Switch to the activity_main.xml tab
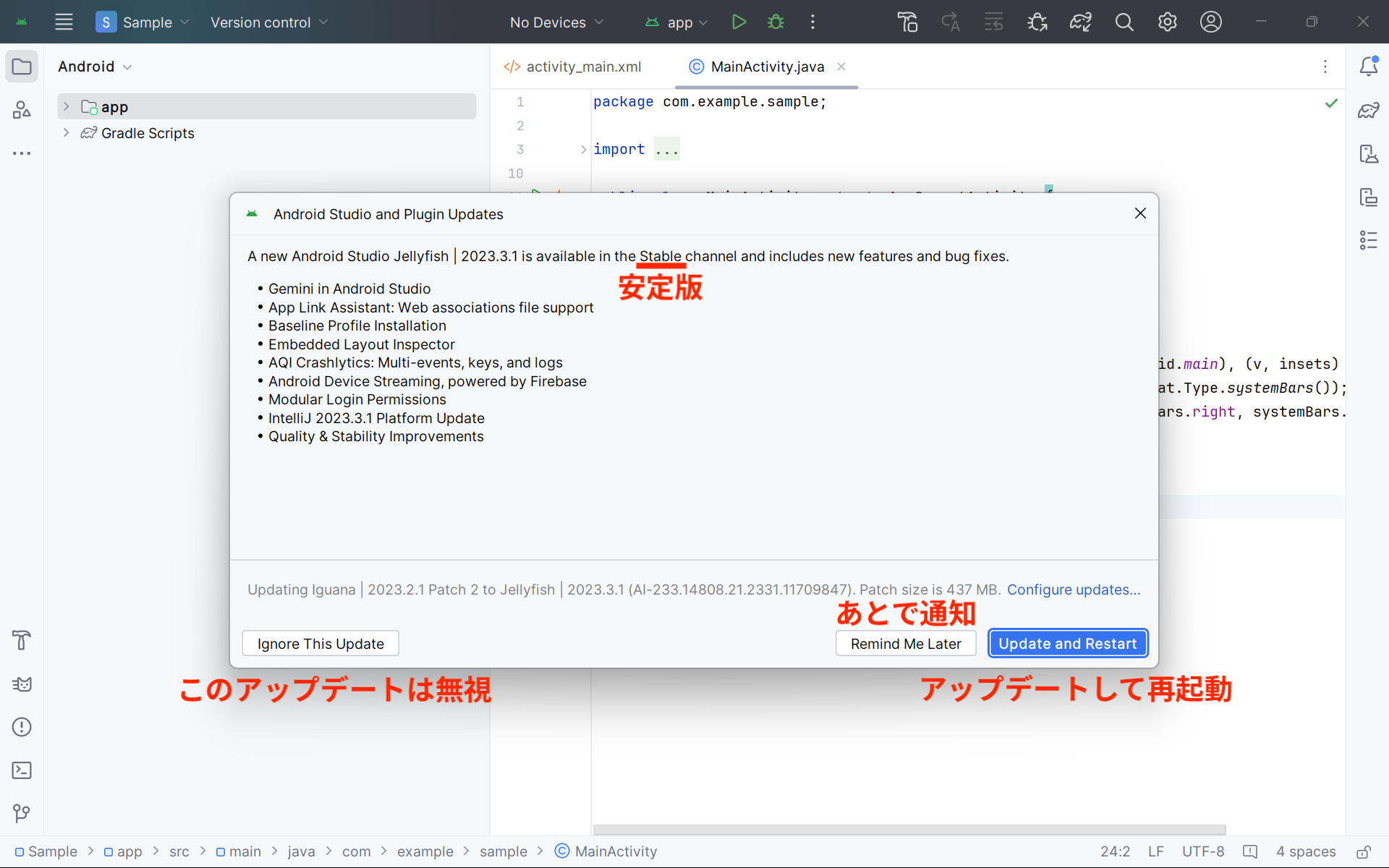The width and height of the screenshot is (1389, 868). [x=572, y=67]
